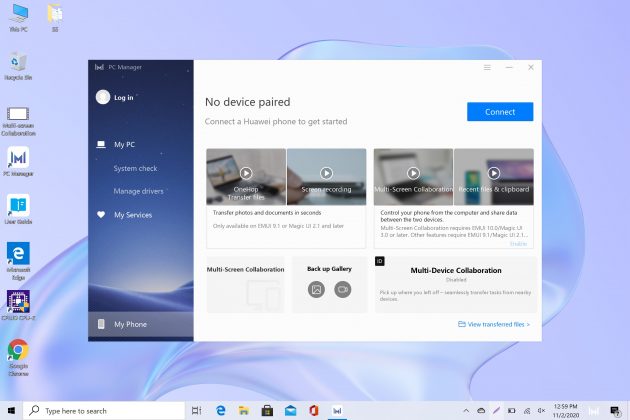Switch to the My Phone section
This screenshot has width=630, height=420.
(130, 324)
